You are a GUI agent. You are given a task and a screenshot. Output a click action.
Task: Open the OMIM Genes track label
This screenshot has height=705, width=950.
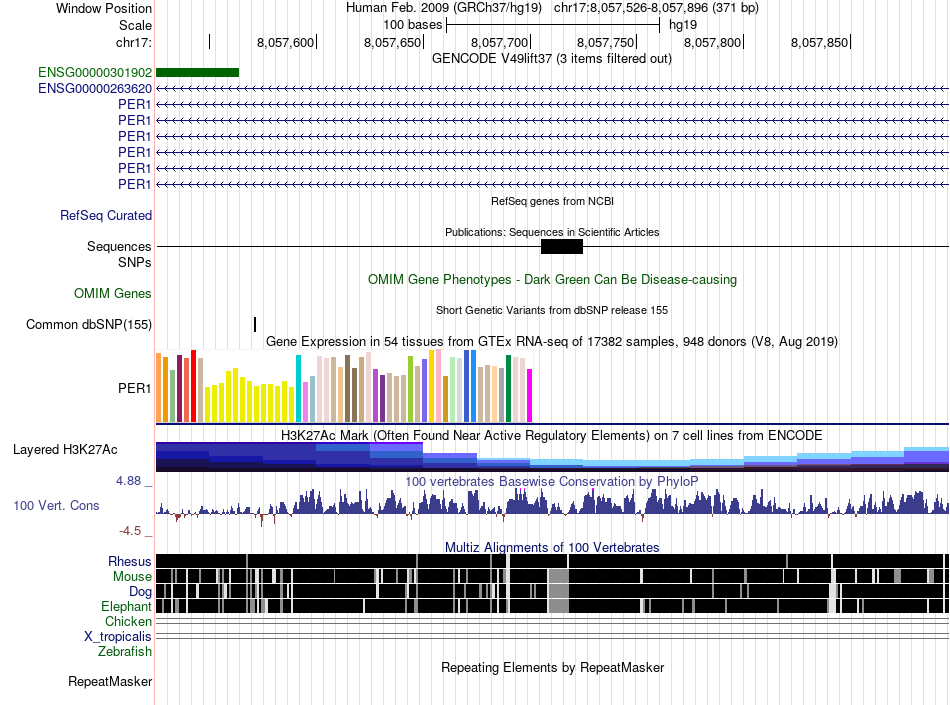(113, 294)
